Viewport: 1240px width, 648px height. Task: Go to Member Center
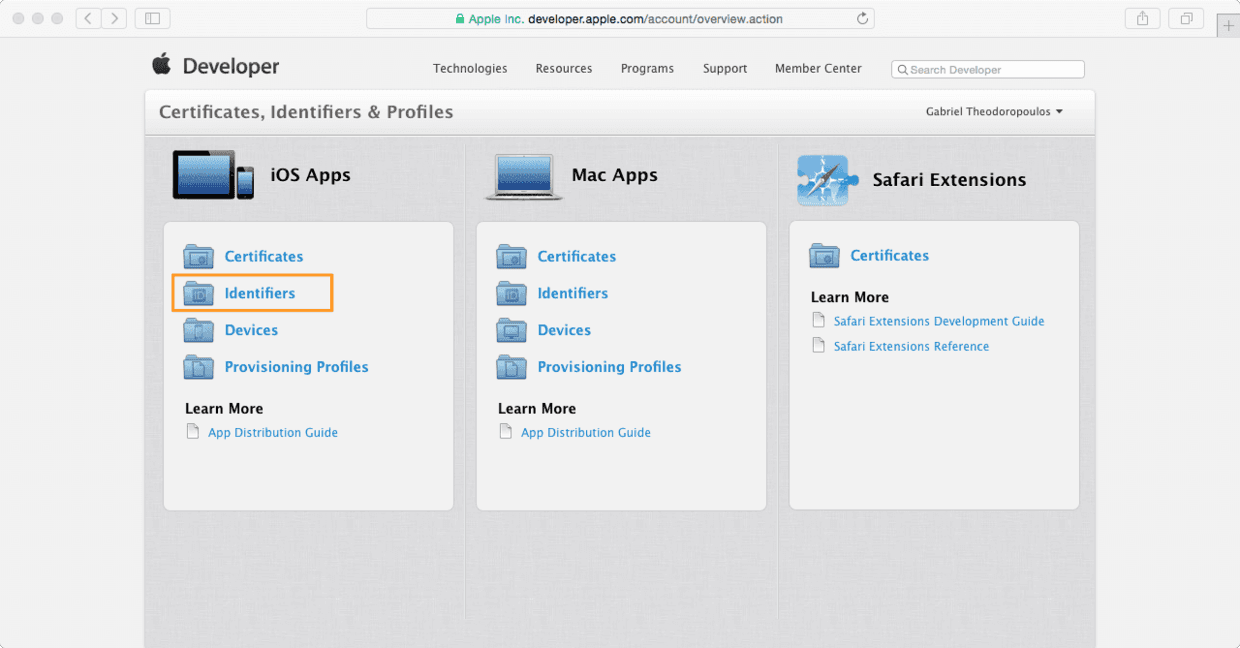818,68
